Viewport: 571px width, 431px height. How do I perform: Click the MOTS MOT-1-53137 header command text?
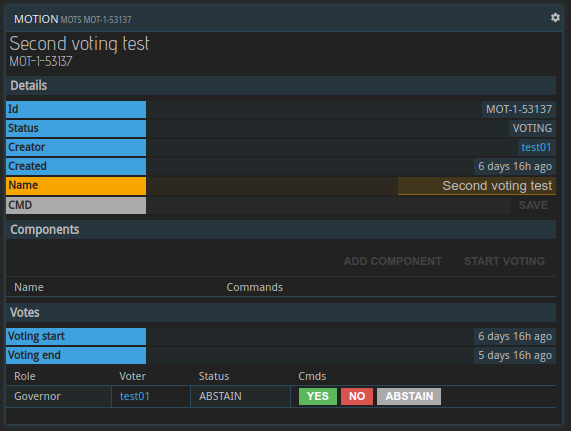pyautogui.click(x=96, y=20)
